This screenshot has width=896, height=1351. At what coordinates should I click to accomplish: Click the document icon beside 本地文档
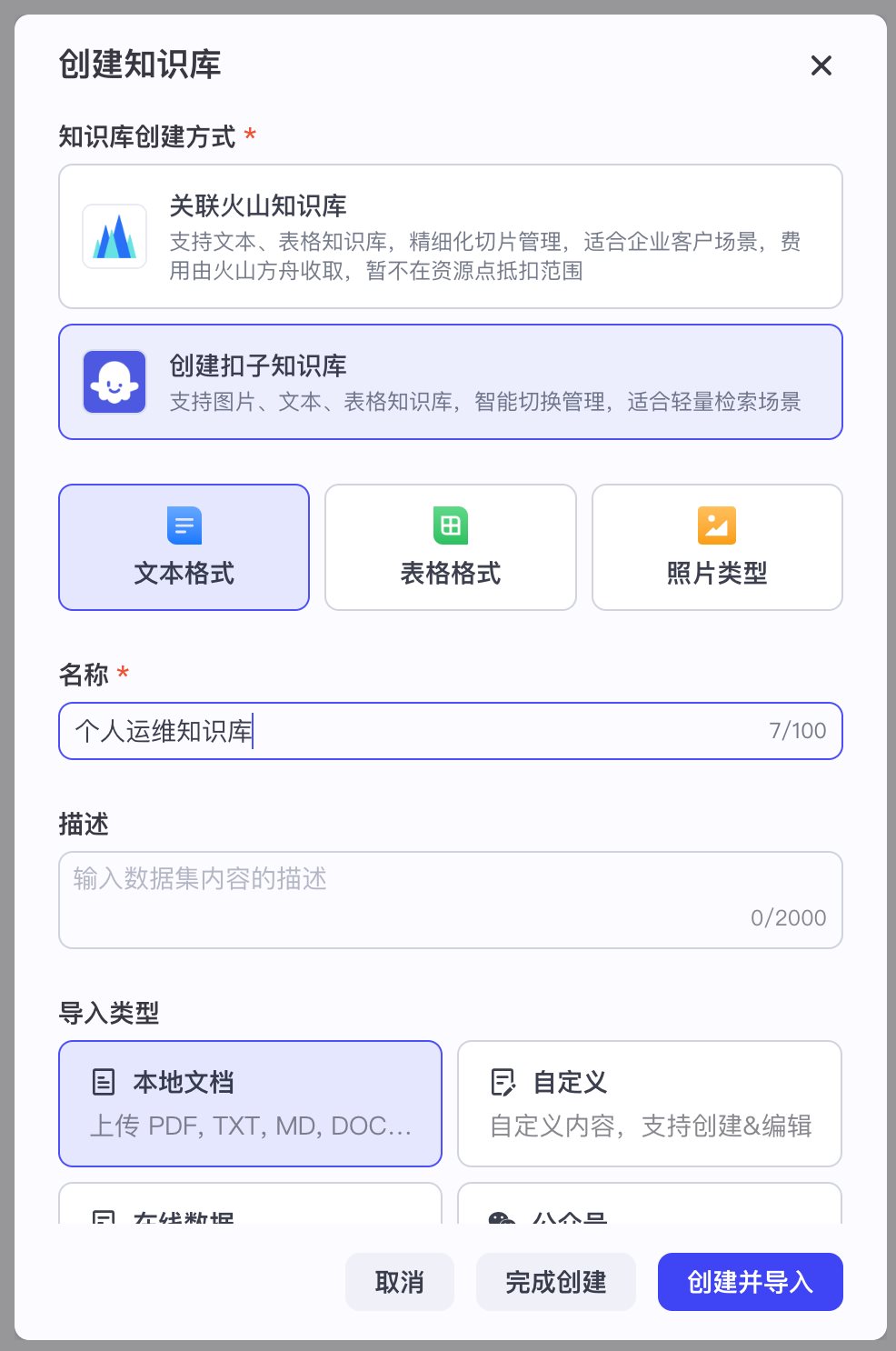[x=104, y=1082]
